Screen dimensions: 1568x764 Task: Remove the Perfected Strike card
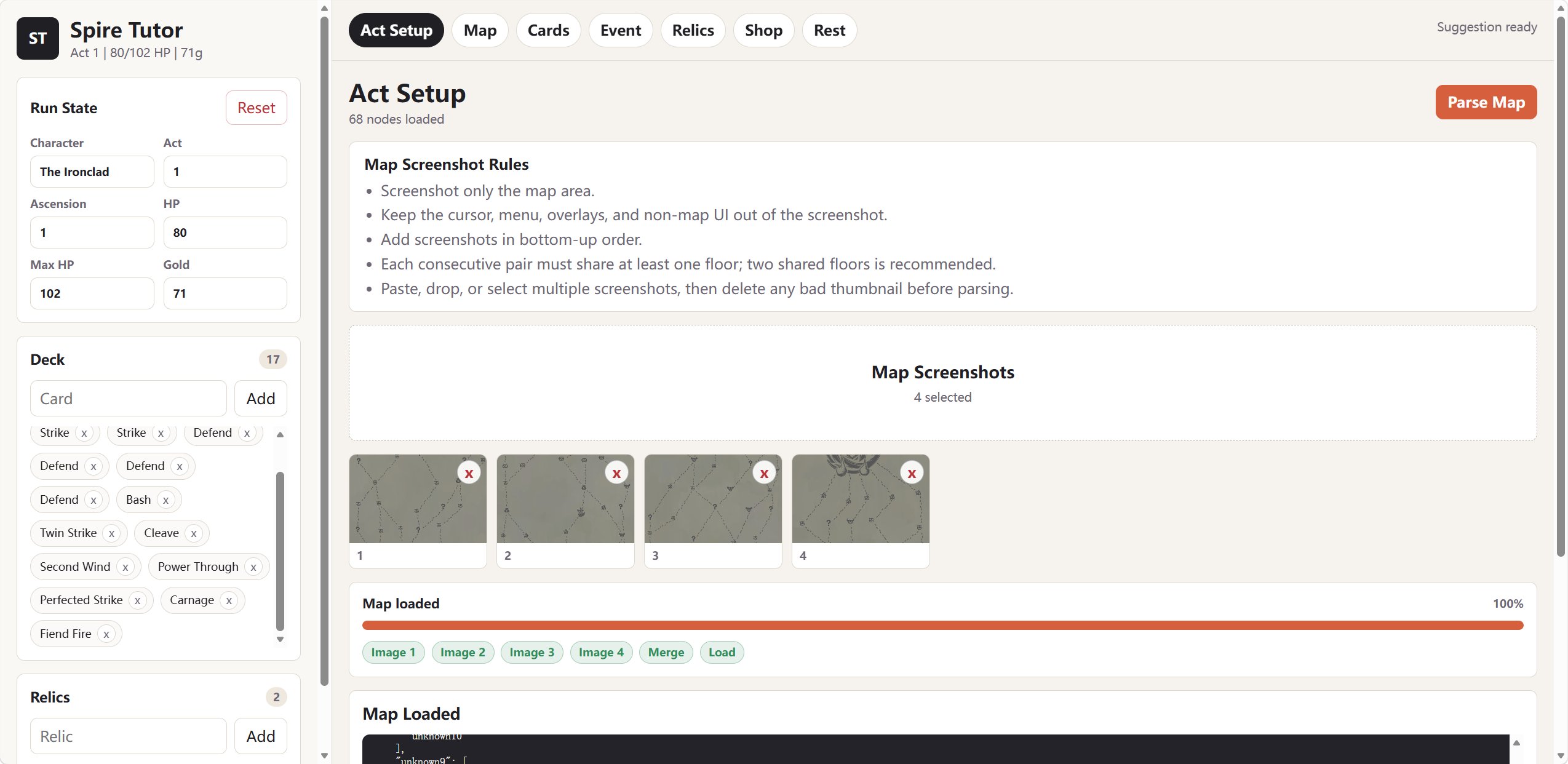pos(137,600)
